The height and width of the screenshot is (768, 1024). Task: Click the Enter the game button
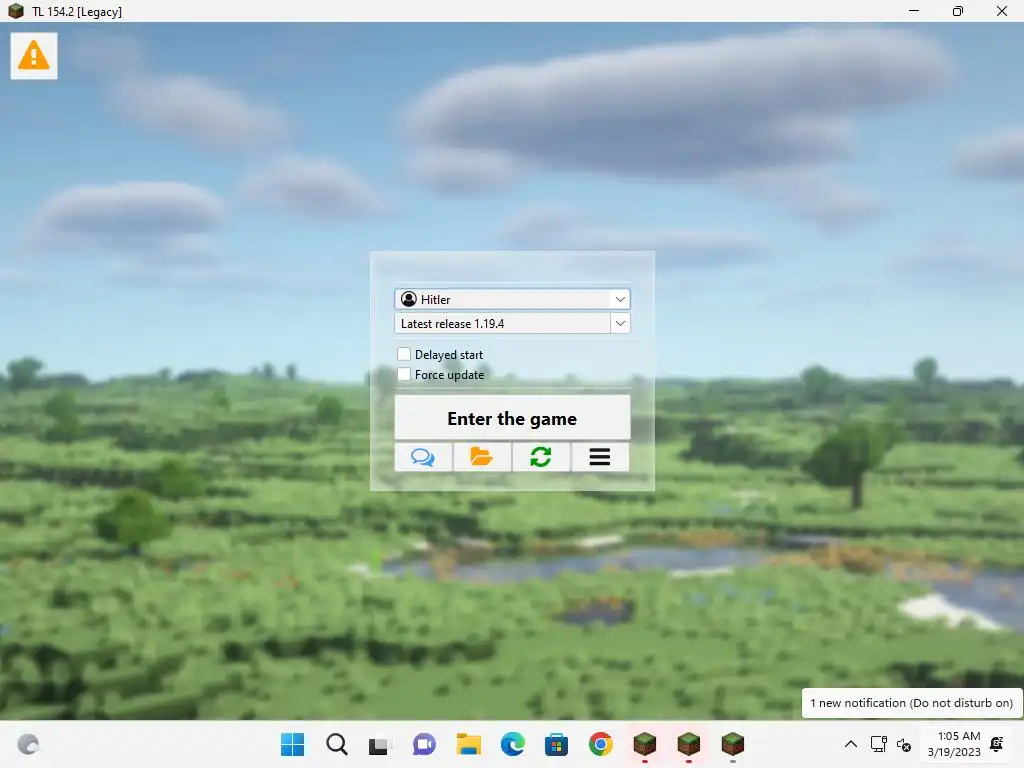(x=512, y=418)
